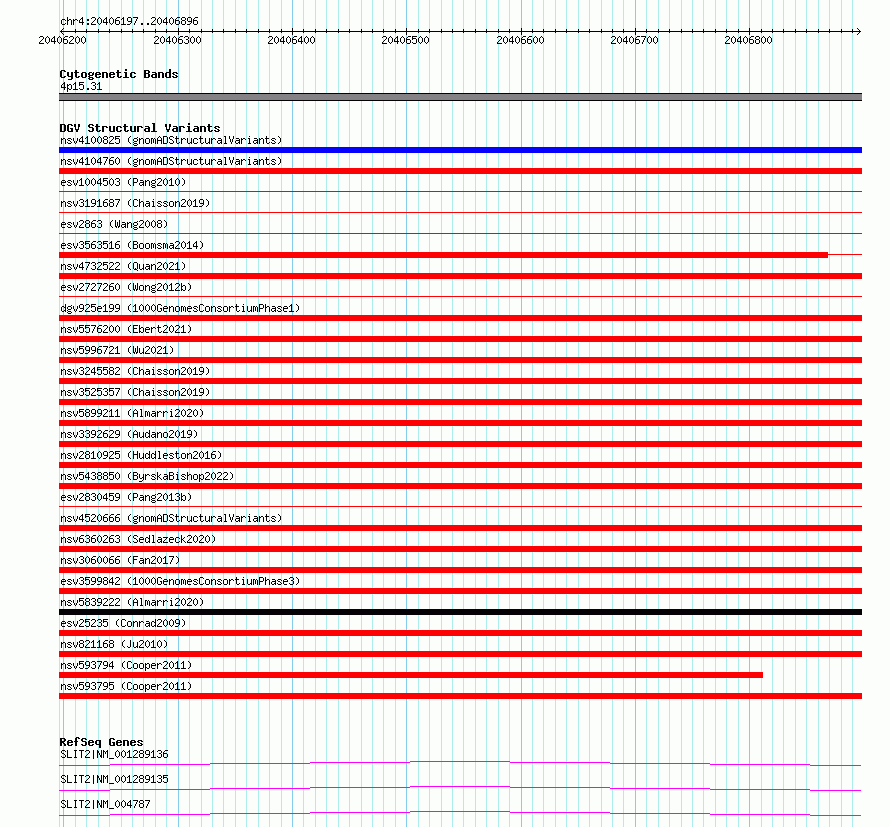Select nsv4732522 (Quan2021) label
Screen dimensions: 890x827
123,266
